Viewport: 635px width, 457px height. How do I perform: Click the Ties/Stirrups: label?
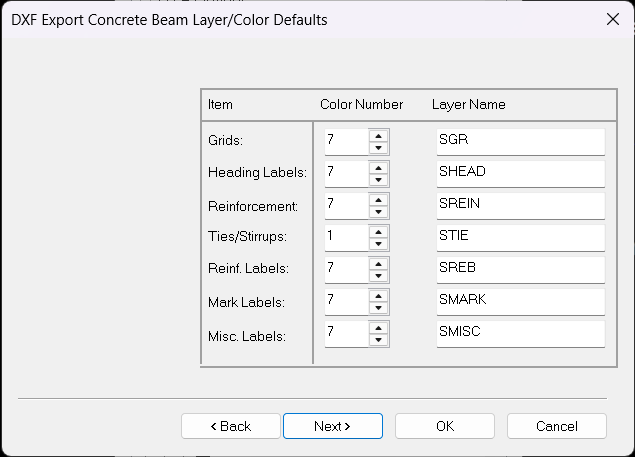[247, 236]
